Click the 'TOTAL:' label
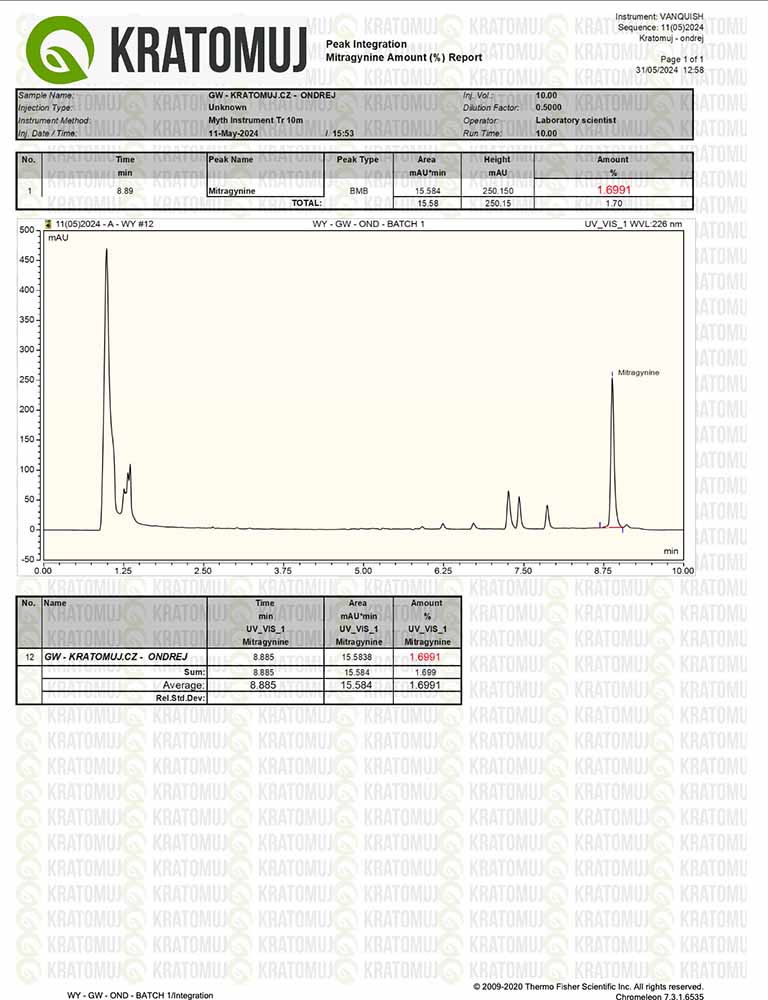 (307, 203)
